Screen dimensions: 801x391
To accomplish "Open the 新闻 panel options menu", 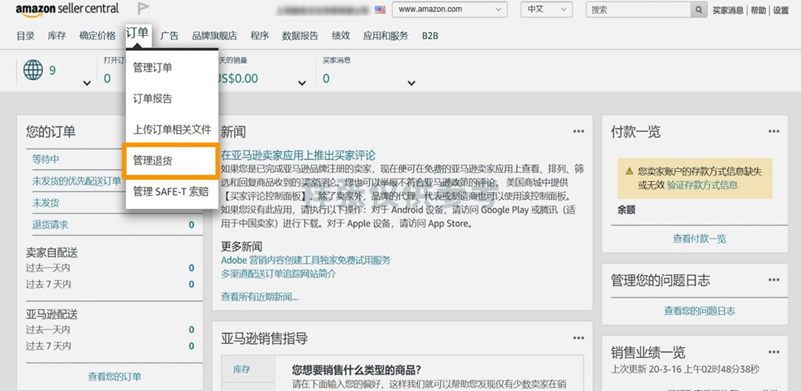I will pos(578,131).
